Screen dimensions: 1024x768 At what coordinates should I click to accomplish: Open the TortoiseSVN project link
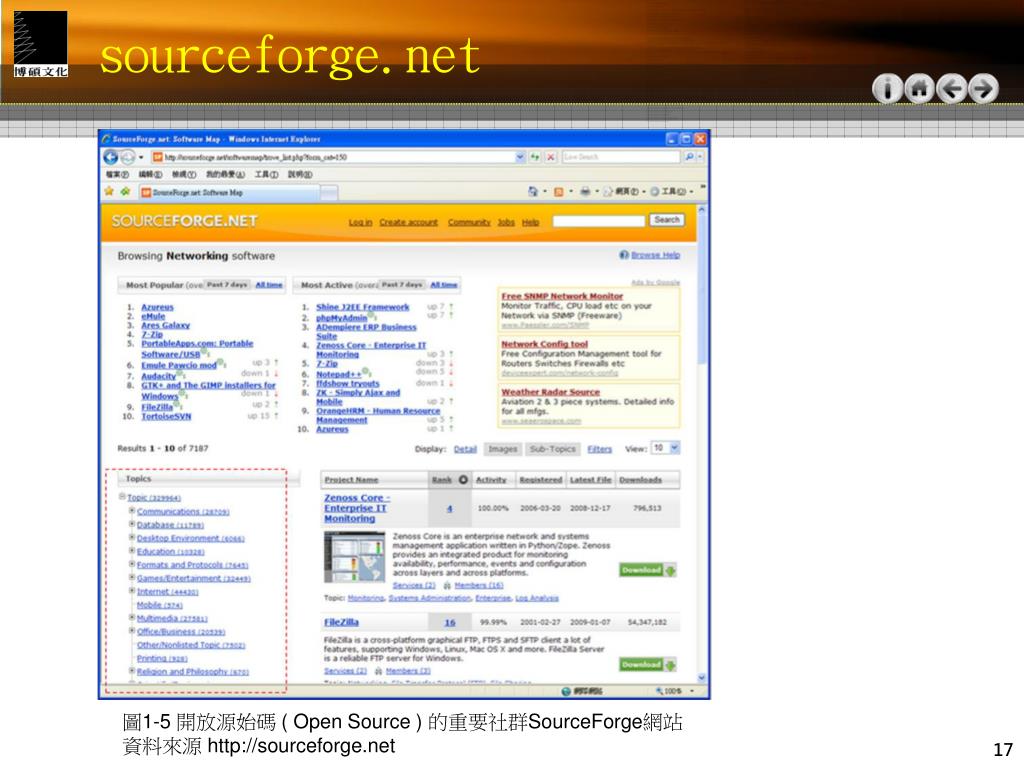click(x=167, y=416)
